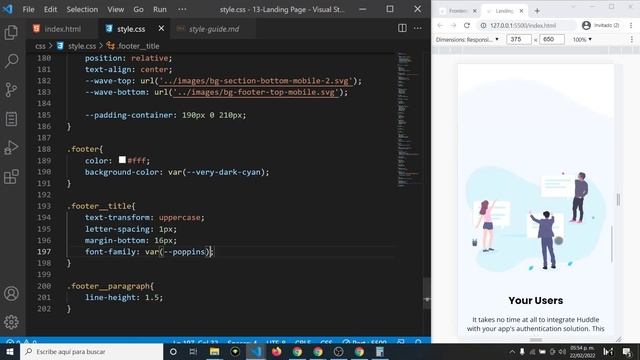Open the Chrome three-dot menu
The height and width of the screenshot is (360, 640).
pyautogui.click(x=631, y=25)
